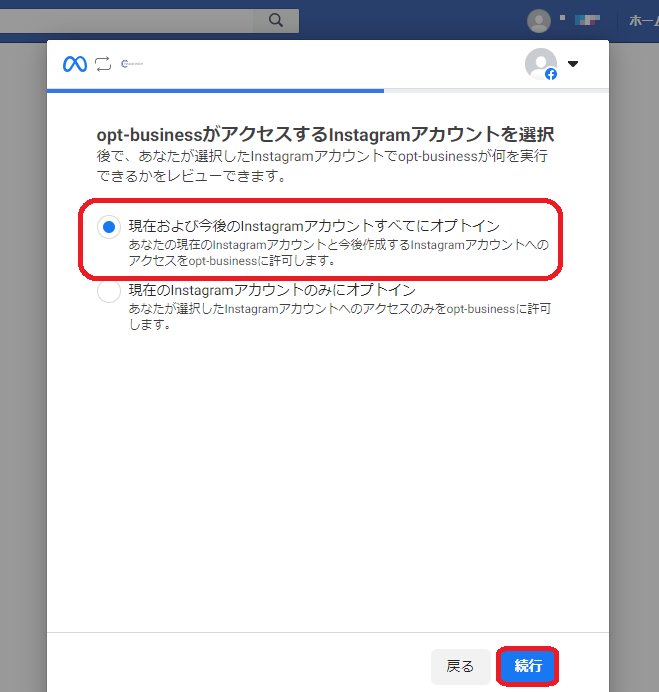The image size is (659, 692).
Task: Click the Facebook badge on the profile avatar
Action: pos(550,74)
